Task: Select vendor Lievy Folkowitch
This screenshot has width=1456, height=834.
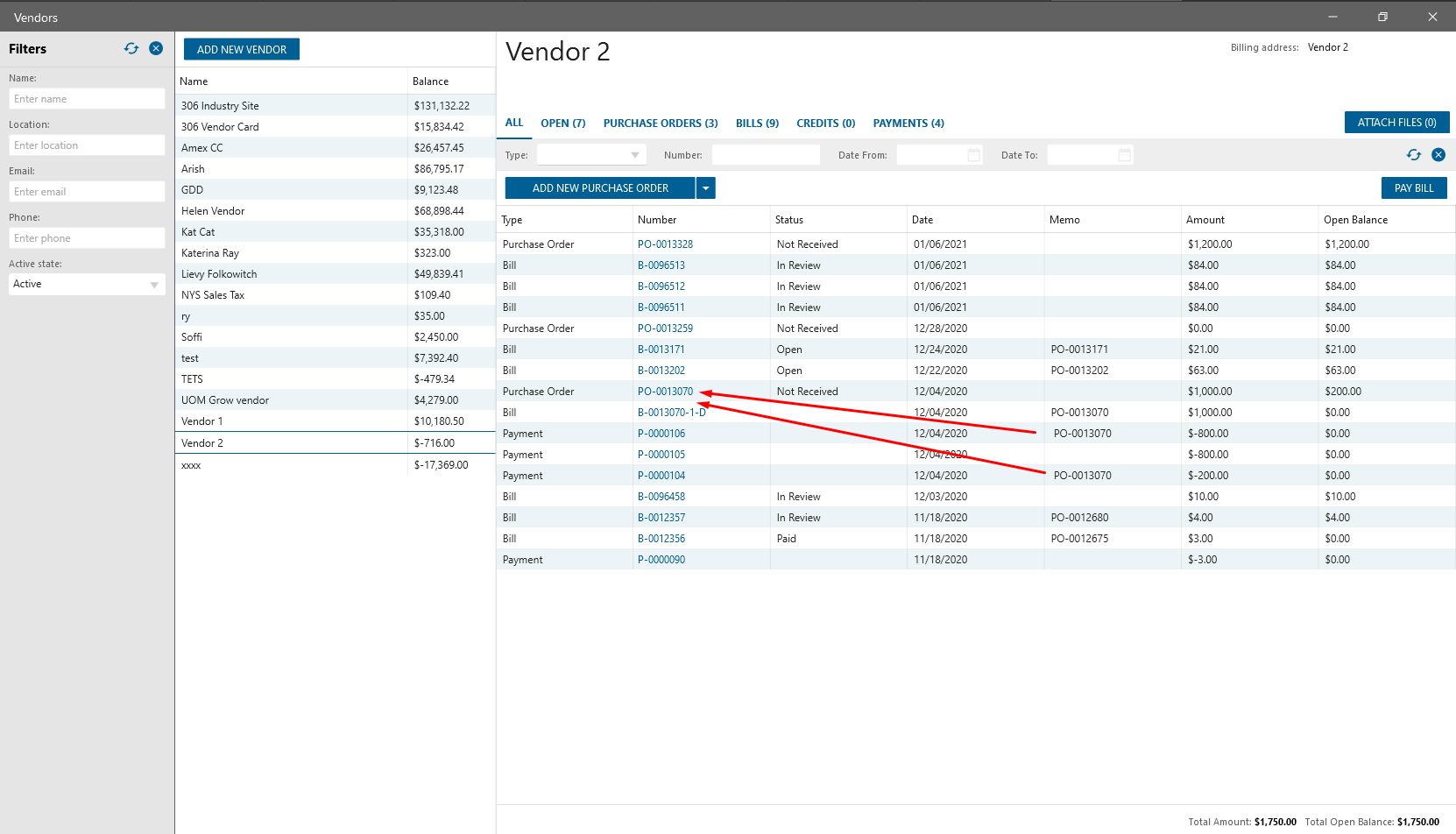Action: click(x=335, y=273)
